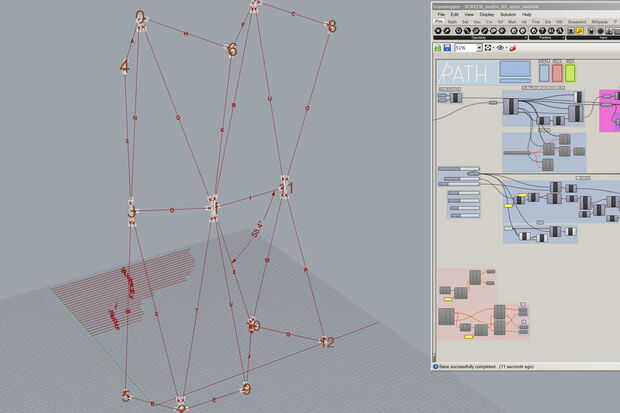Select the Rectangle parameter icon
The height and width of the screenshot is (413, 620).
coord(502,31)
